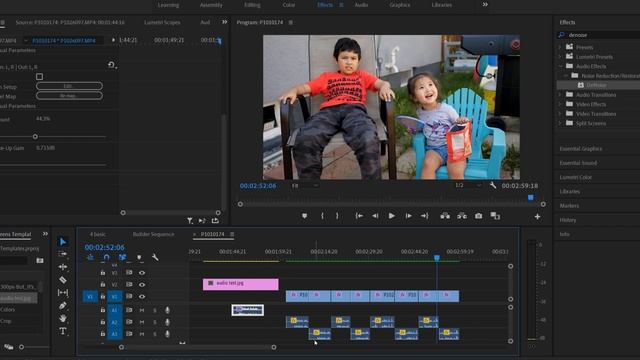Select the Slip tool
The width and height of the screenshot is (640, 360).
coord(63,293)
